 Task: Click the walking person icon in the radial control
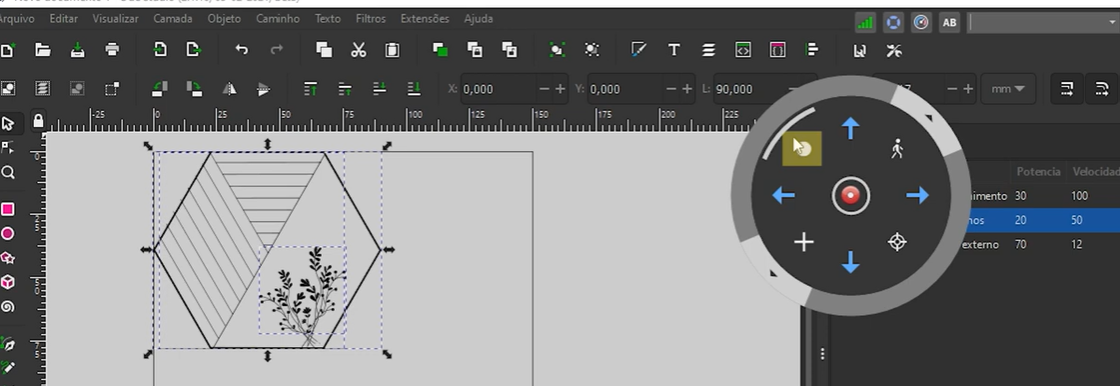pyautogui.click(x=897, y=149)
